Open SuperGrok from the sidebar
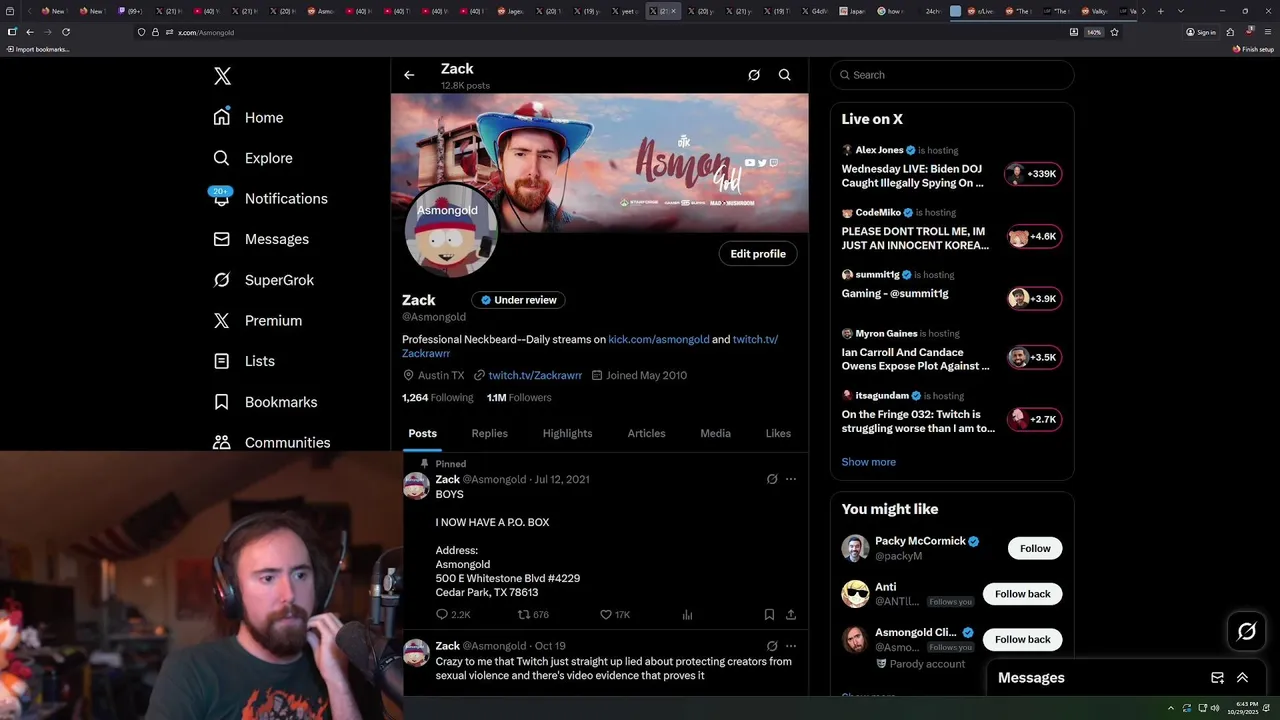Viewport: 1280px width, 720px height. click(x=263, y=280)
